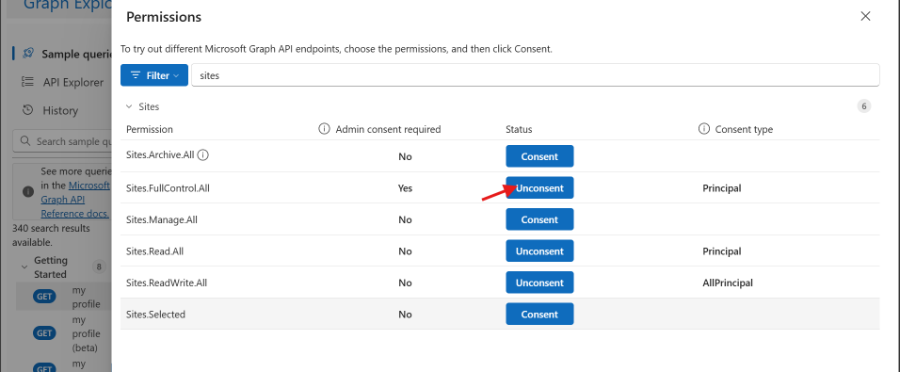900x372 pixels.
Task: Click the permissions search field containing sites
Action: coord(535,75)
